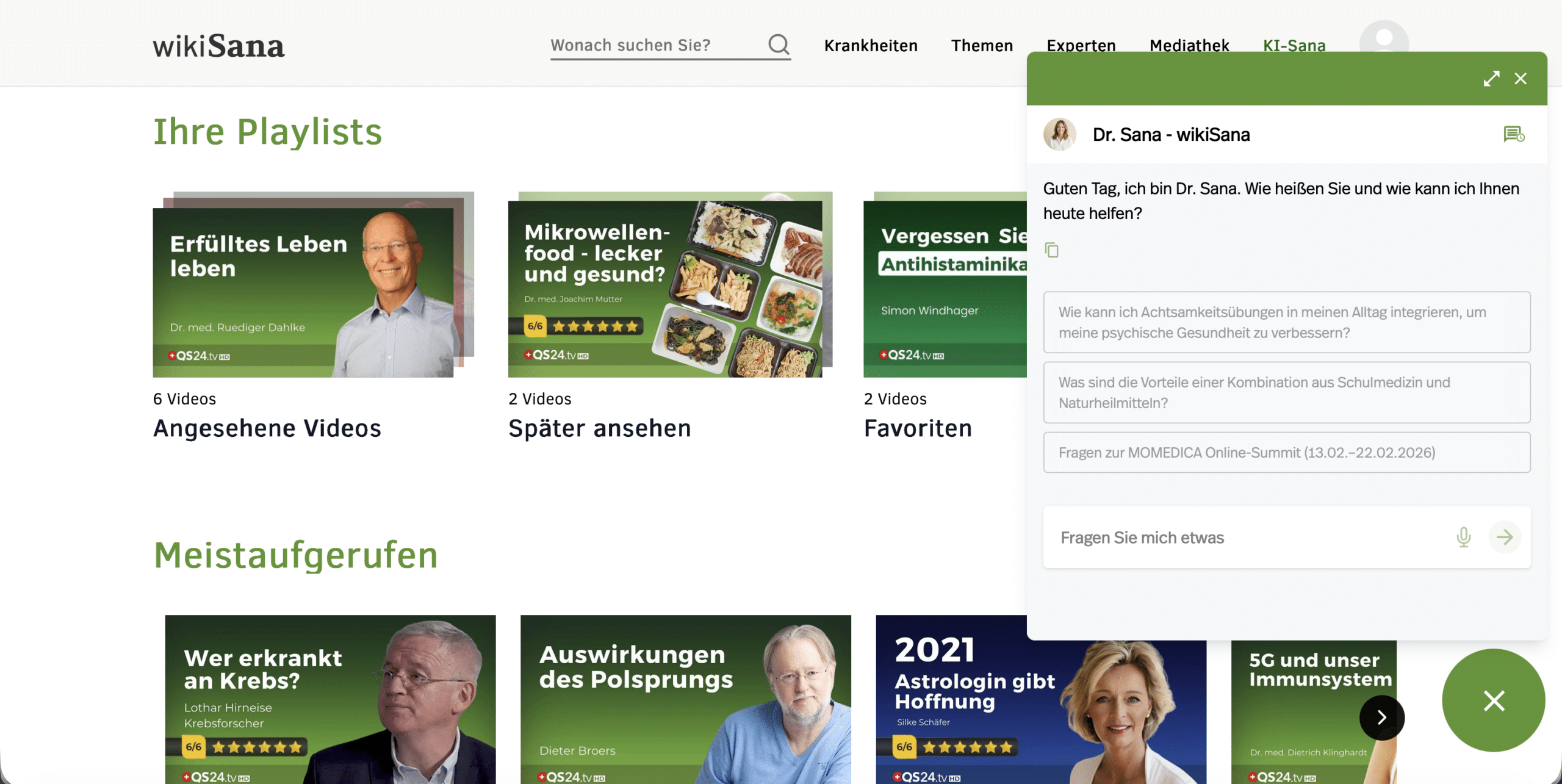1562x784 pixels.
Task: Click the search magnifier icon
Action: click(x=779, y=44)
